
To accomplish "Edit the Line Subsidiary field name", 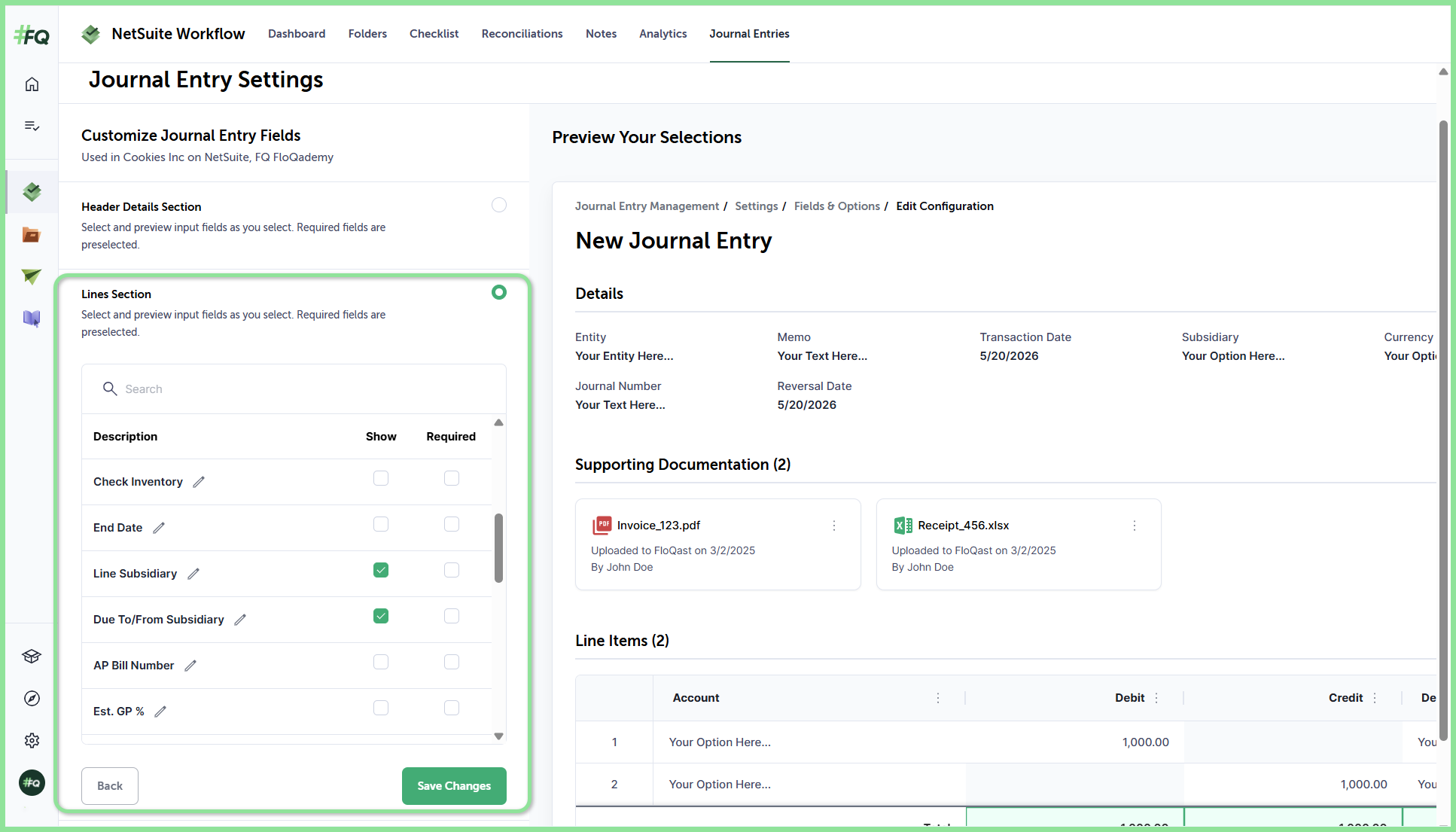I will tap(193, 574).
